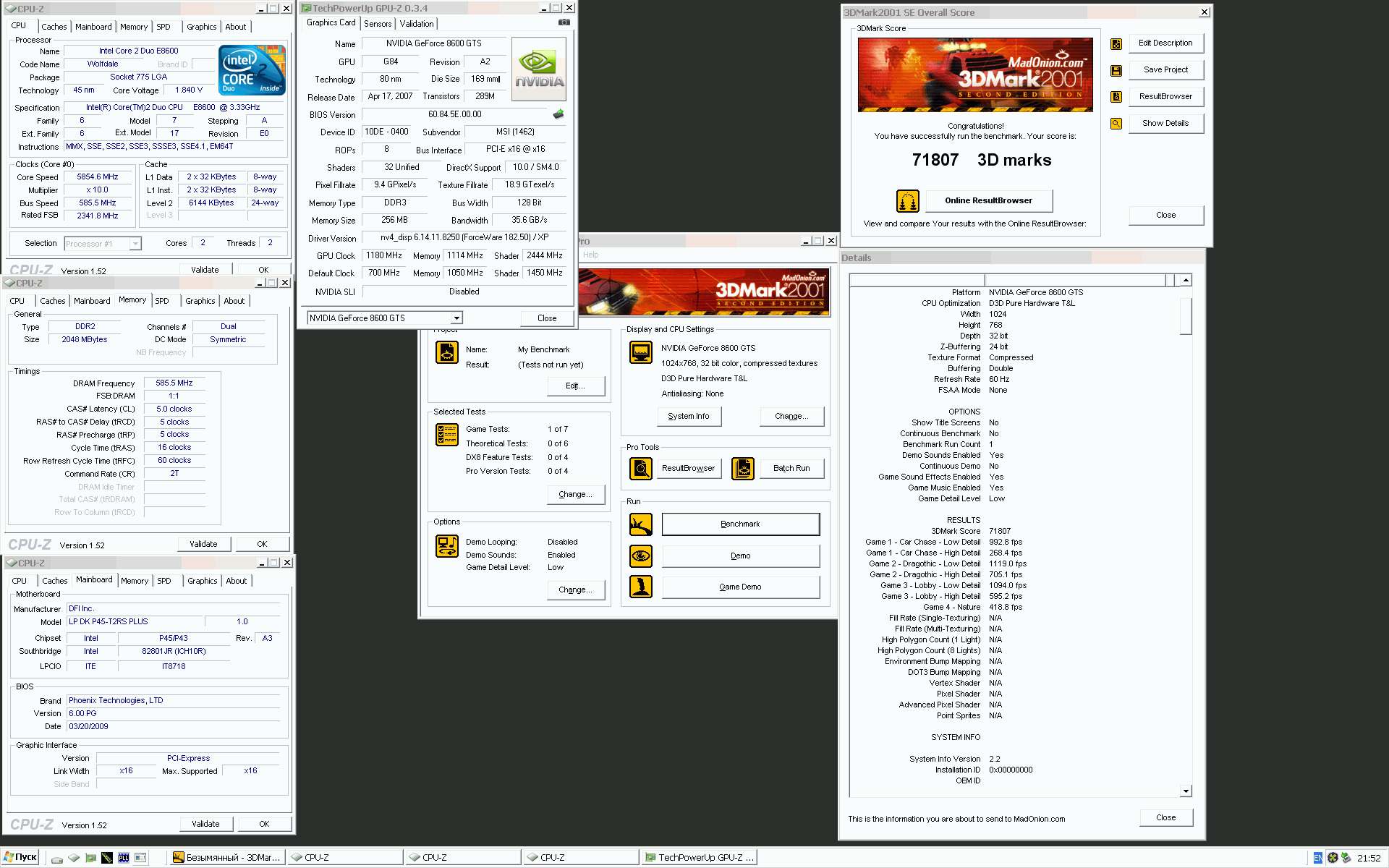Click the 3DMark2001 banner in score window
This screenshot has width=1389, height=868.
(975, 75)
